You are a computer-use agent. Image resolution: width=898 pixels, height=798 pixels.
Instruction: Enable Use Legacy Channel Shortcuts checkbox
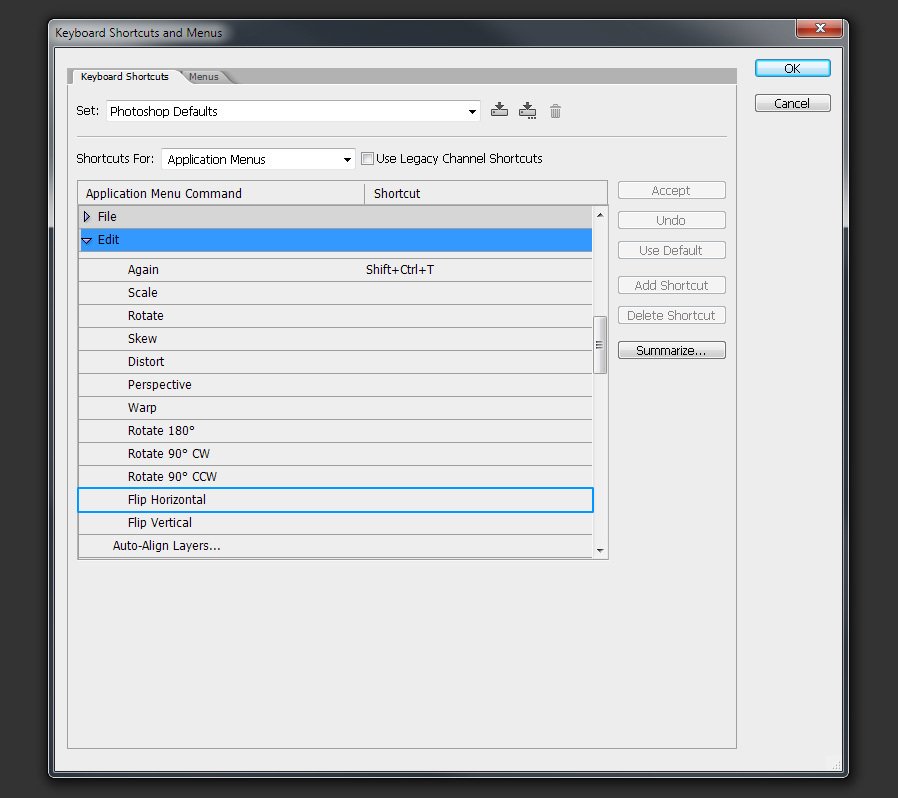pyautogui.click(x=368, y=159)
